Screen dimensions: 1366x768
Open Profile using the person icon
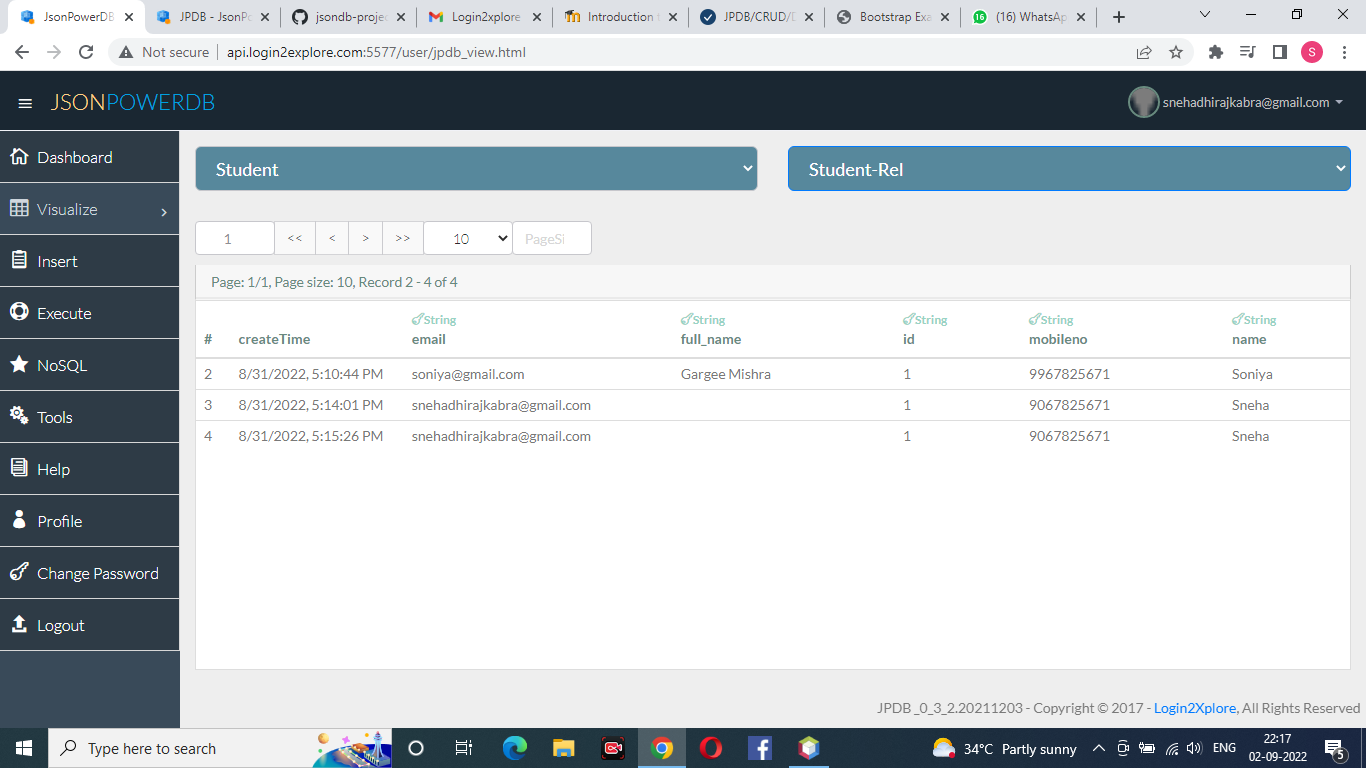(x=20, y=521)
